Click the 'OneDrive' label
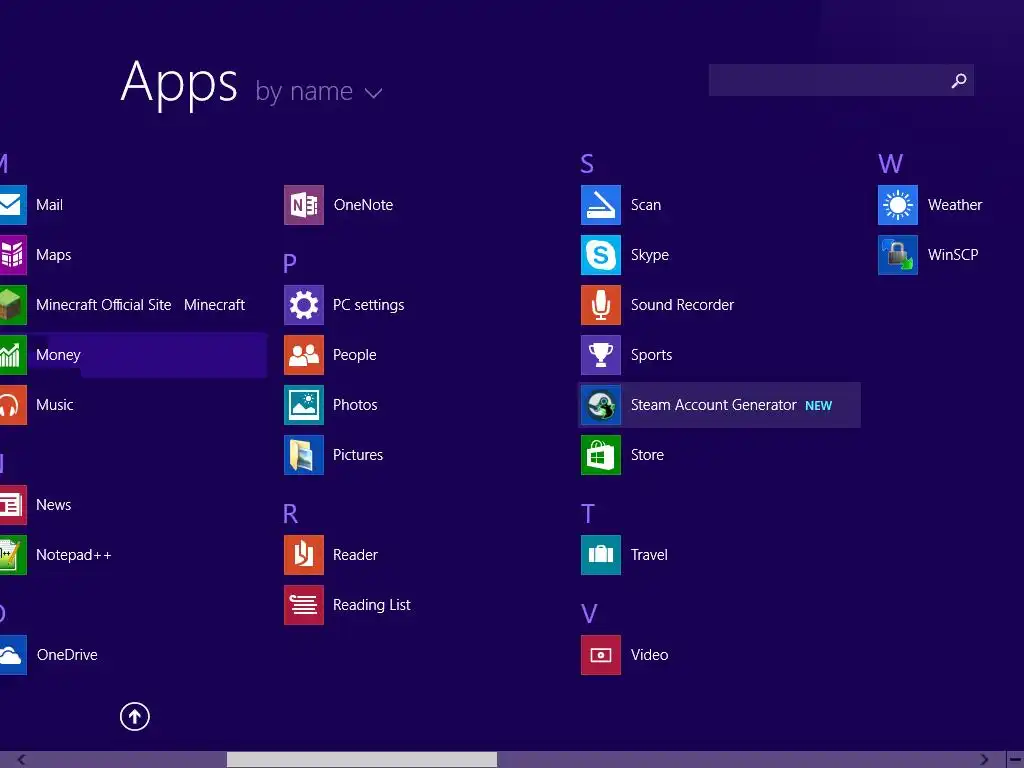The height and width of the screenshot is (768, 1024). coord(67,655)
